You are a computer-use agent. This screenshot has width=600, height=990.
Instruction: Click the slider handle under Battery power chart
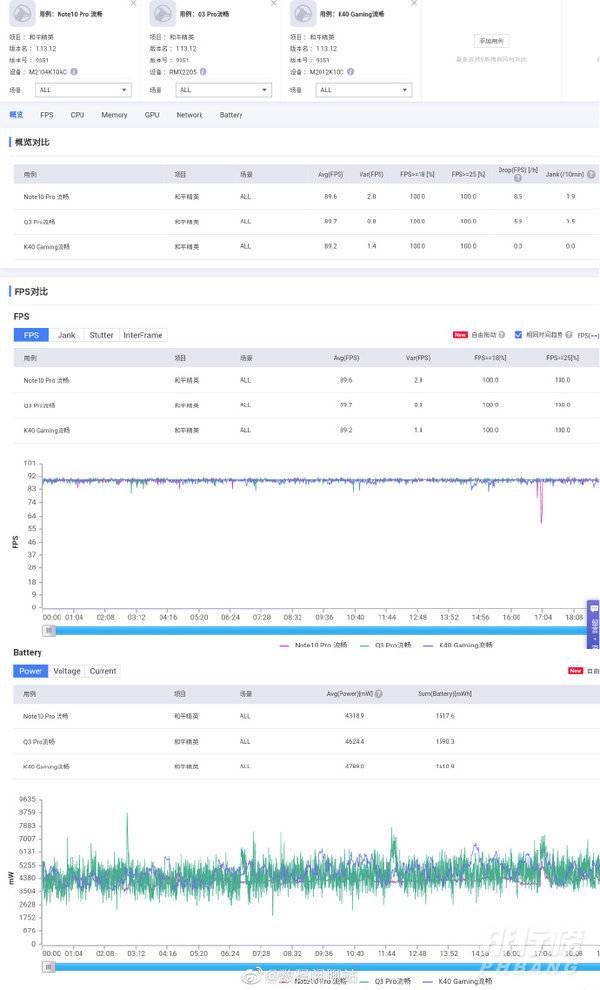(x=49, y=967)
